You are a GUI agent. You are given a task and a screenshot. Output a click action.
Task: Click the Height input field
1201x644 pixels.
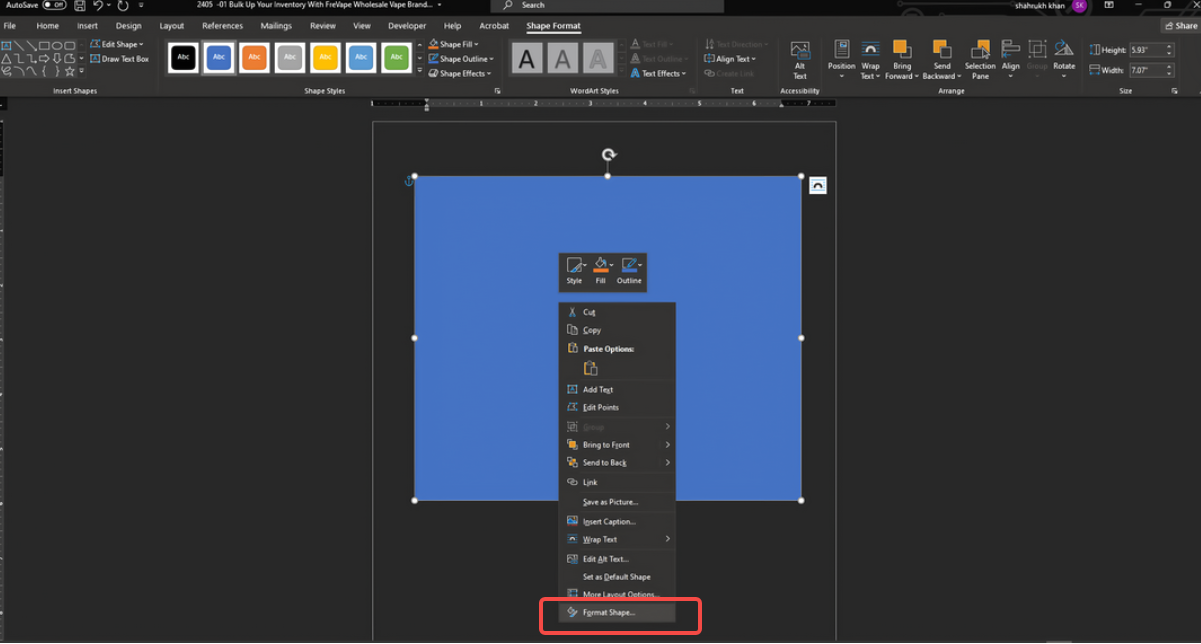1146,50
